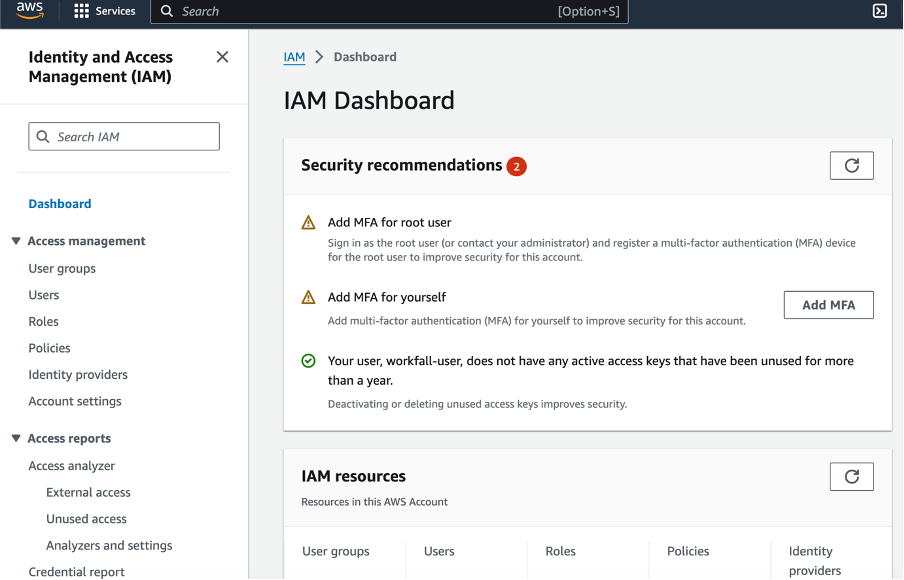This screenshot has height=580, width=904.
Task: Click the breadcrumb chevron separator
Action: click(x=319, y=57)
